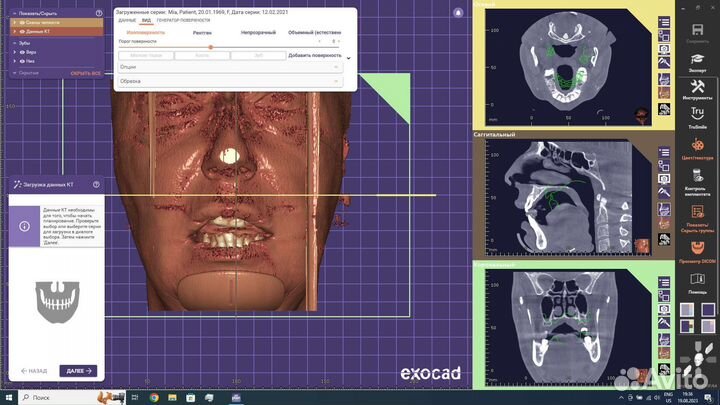720x405 pixels.
Task: Open the Эксперт mode icon
Action: pos(697,60)
